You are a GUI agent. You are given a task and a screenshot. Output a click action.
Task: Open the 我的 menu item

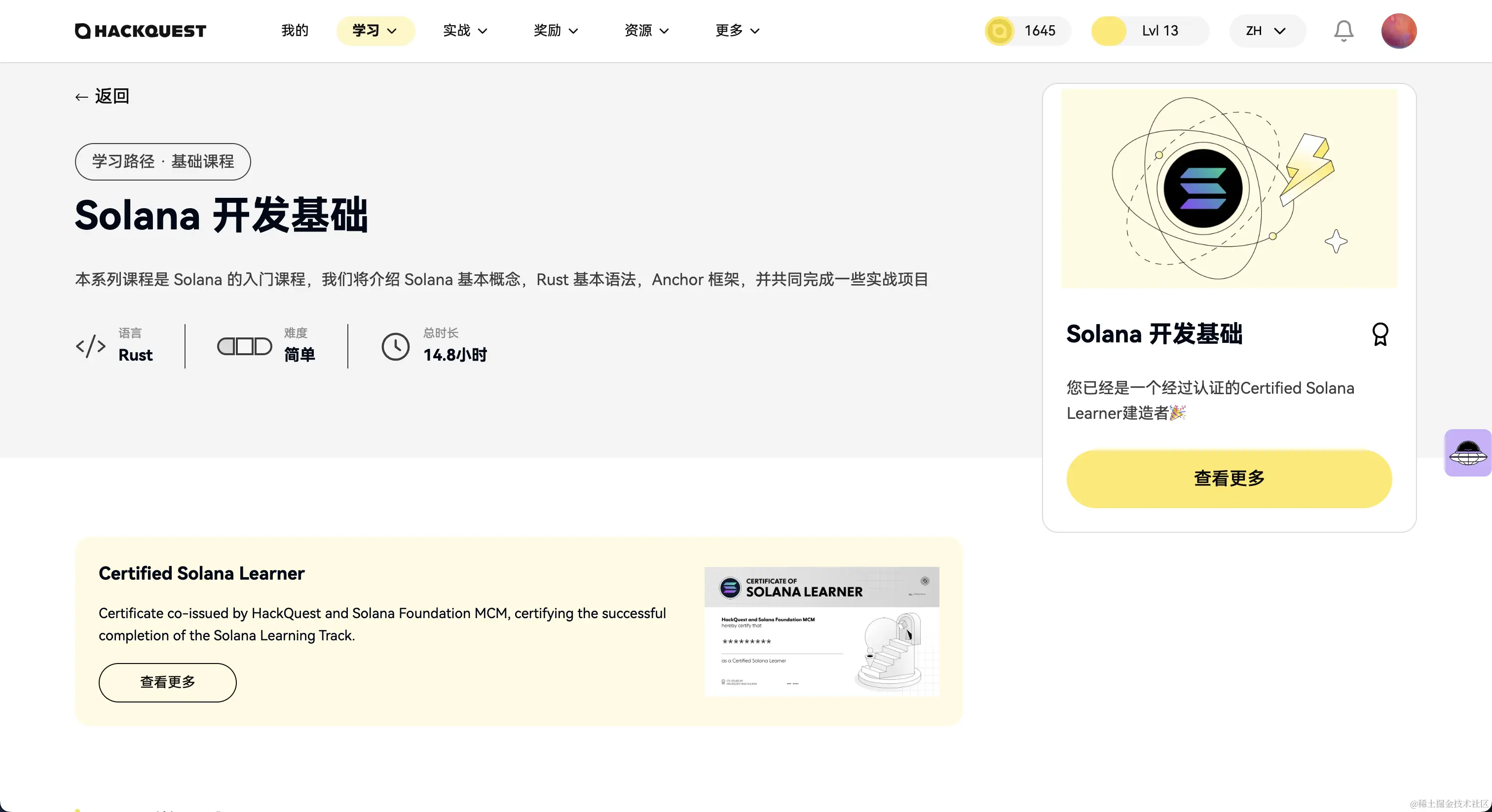pos(295,31)
